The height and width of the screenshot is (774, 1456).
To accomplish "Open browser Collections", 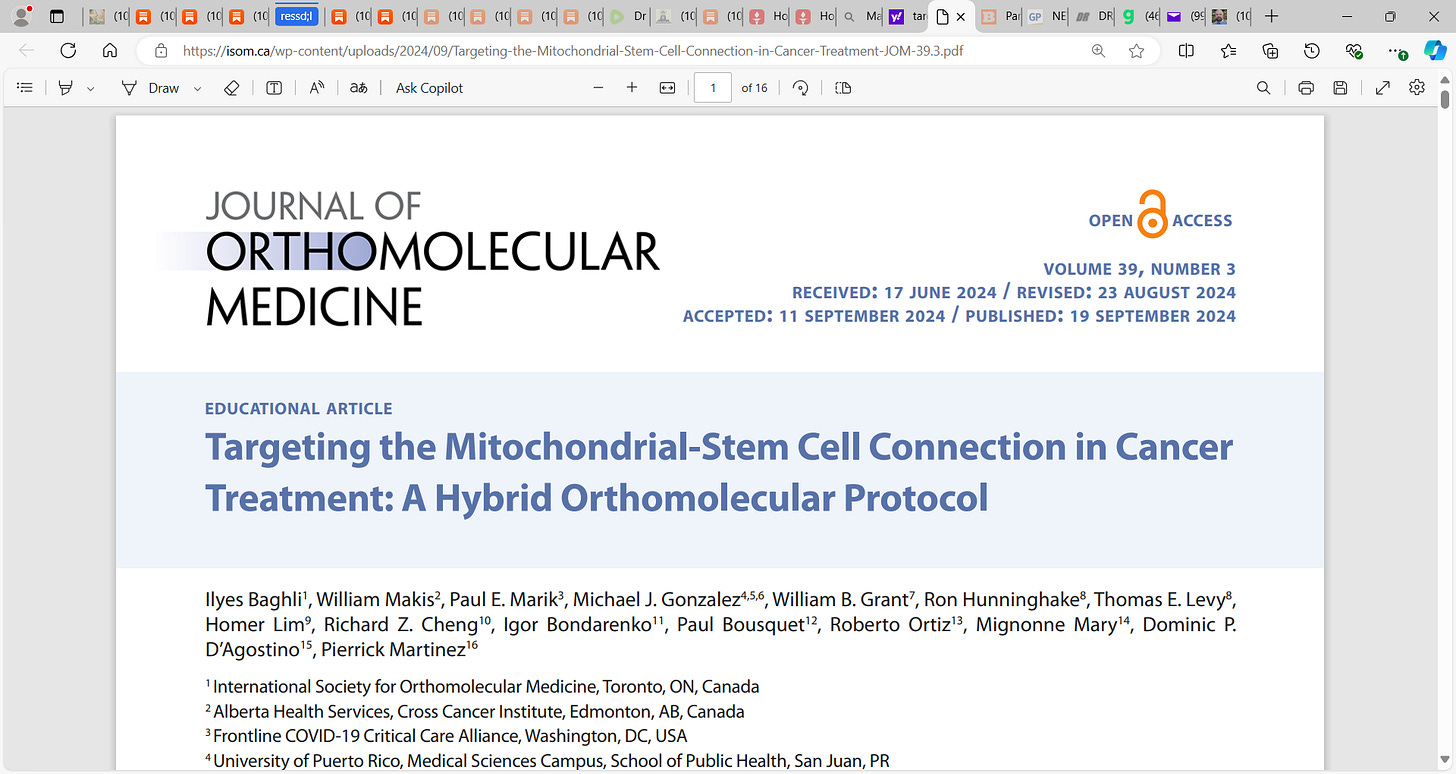I will coord(1270,51).
